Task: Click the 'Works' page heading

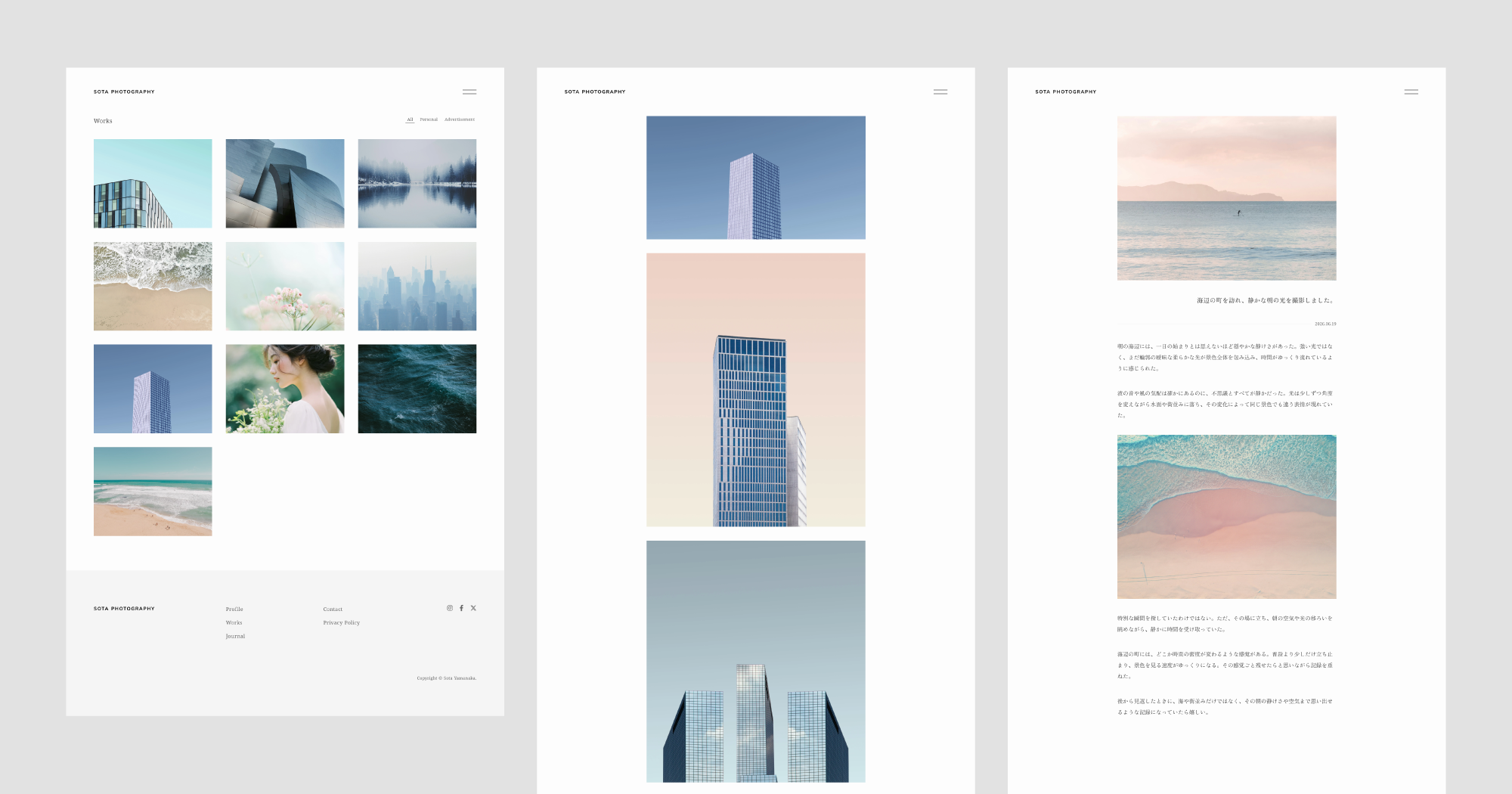Action: click(x=103, y=121)
